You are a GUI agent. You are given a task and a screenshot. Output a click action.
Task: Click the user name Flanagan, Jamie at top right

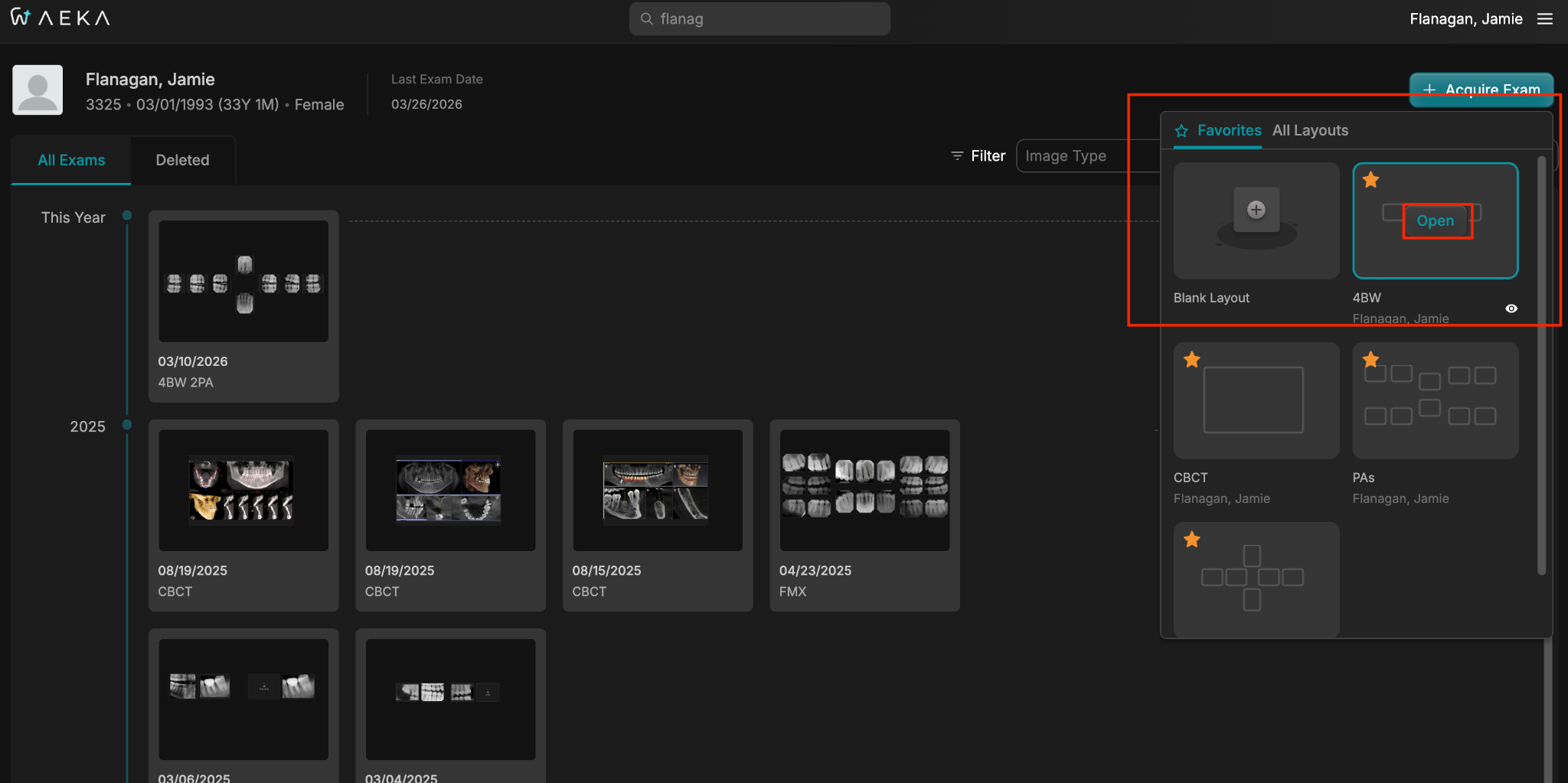pyautogui.click(x=1465, y=18)
